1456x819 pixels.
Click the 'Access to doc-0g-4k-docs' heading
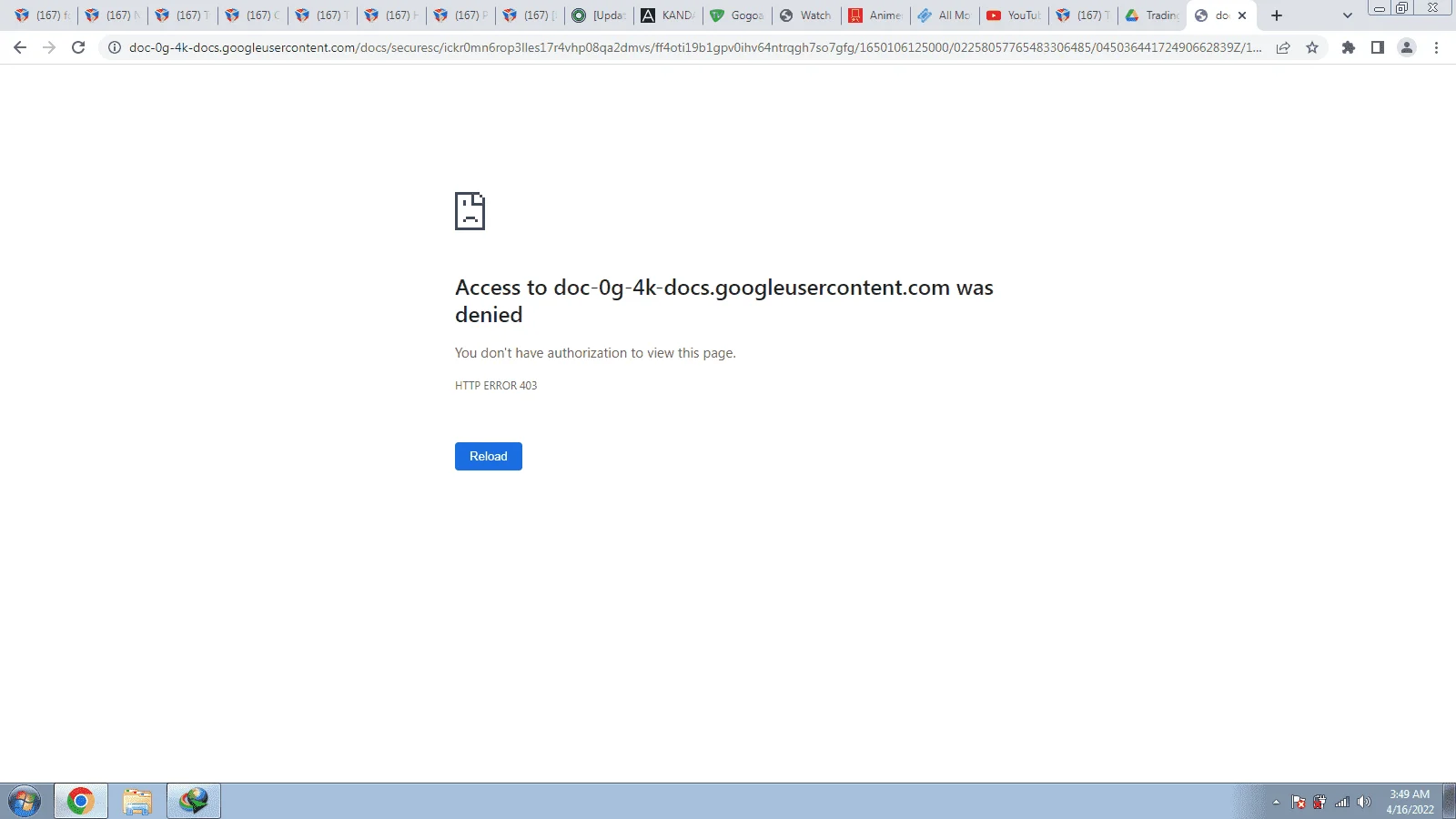coord(724,301)
